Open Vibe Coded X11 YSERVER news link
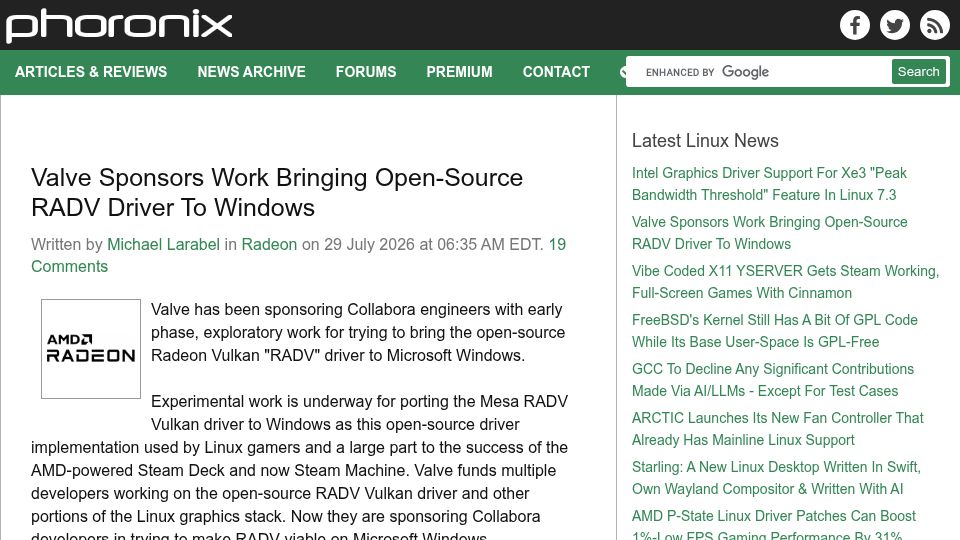The height and width of the screenshot is (540, 960). pyautogui.click(x=786, y=282)
